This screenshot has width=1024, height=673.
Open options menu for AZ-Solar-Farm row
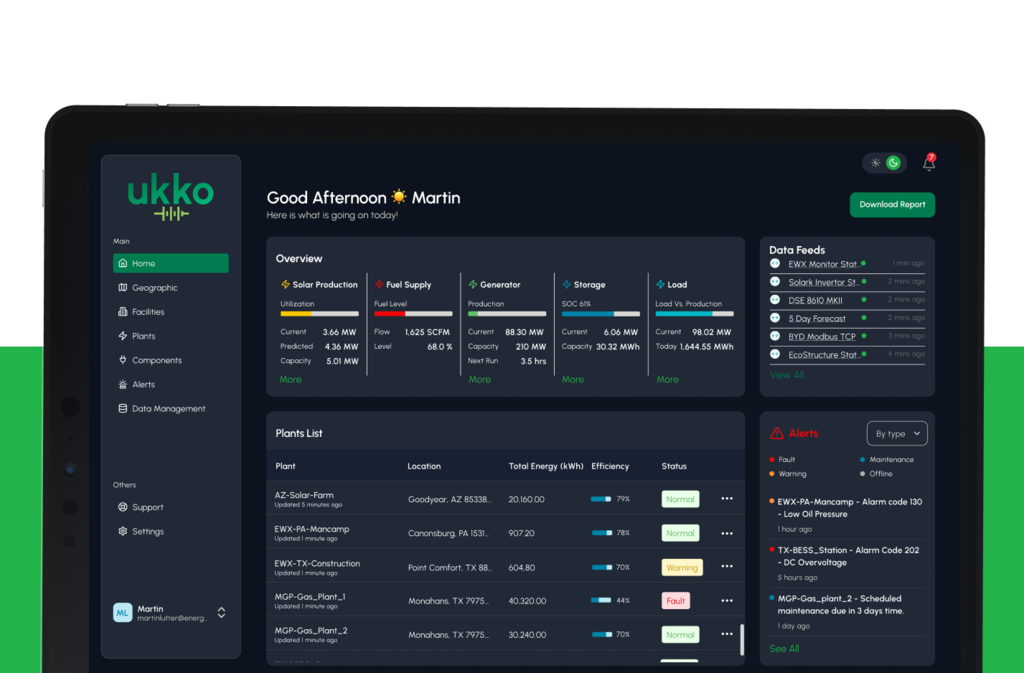727,499
